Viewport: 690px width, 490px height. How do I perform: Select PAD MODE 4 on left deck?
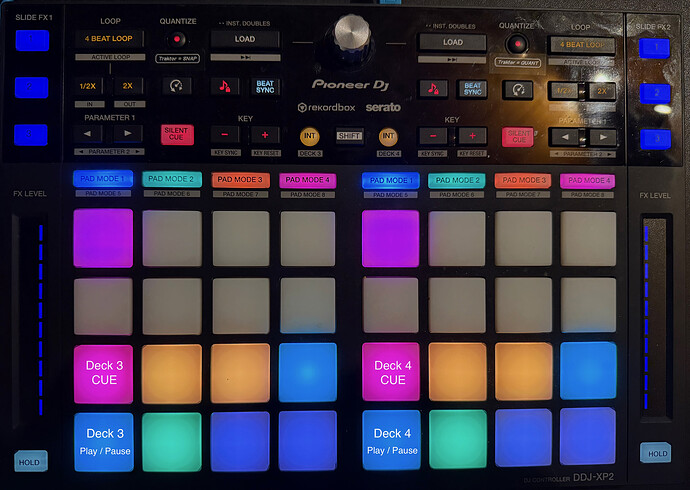pos(308,180)
